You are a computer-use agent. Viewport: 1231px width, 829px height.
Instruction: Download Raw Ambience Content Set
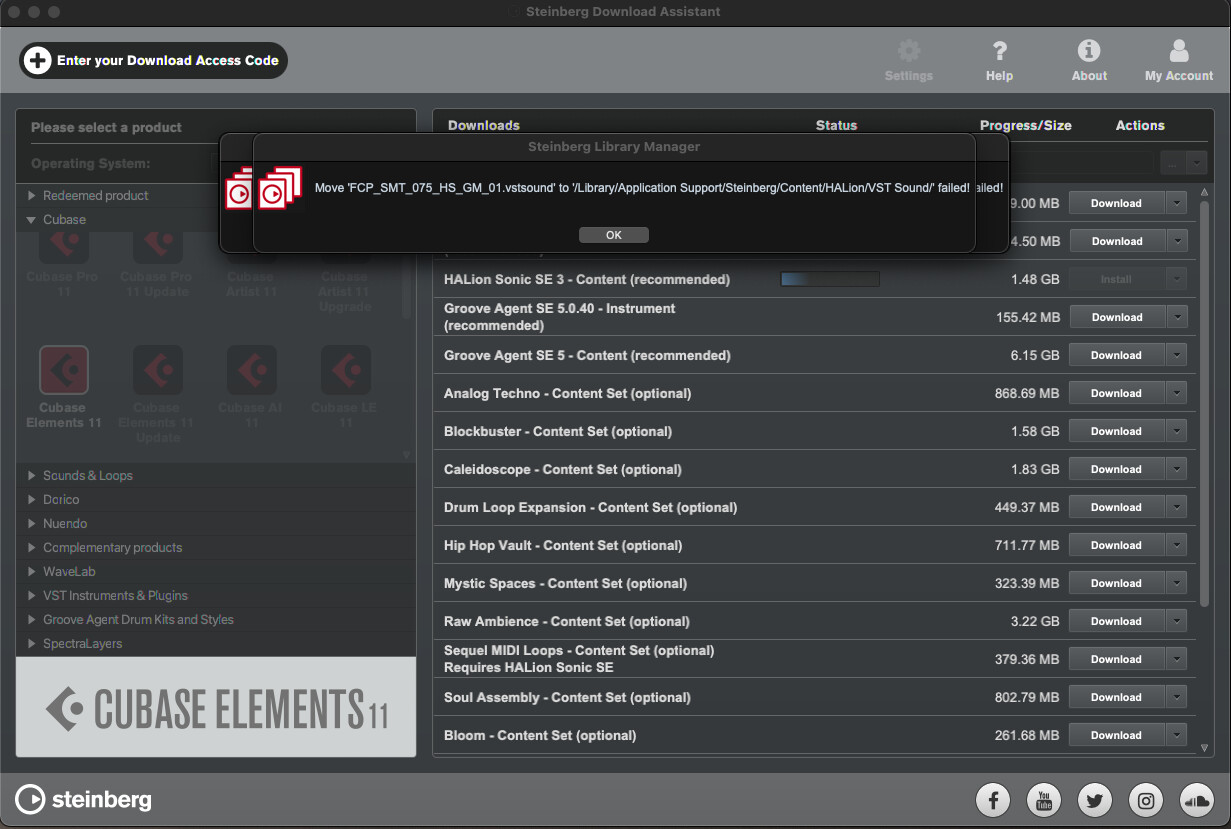click(1117, 621)
